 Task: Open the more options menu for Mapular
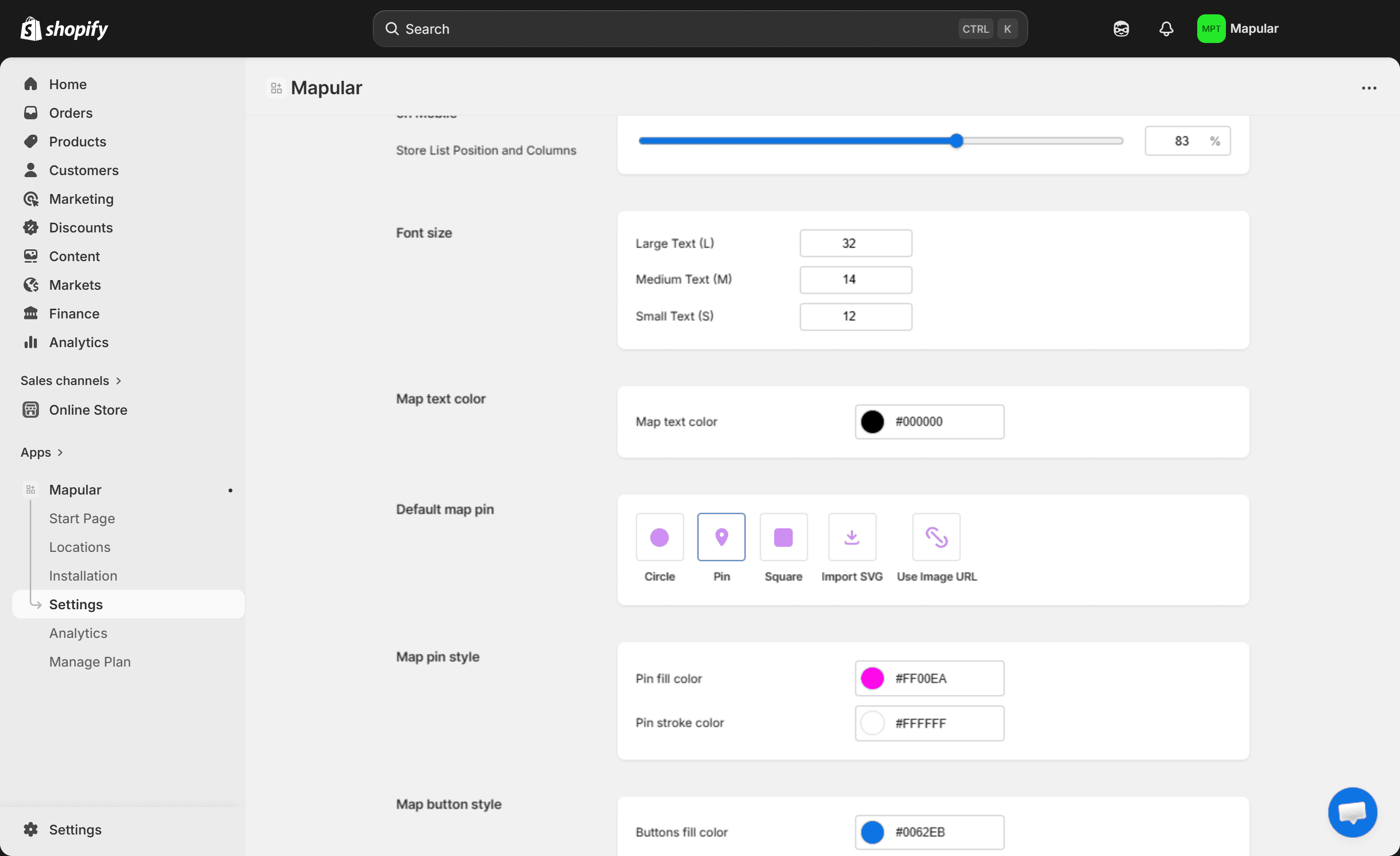[x=1369, y=88]
